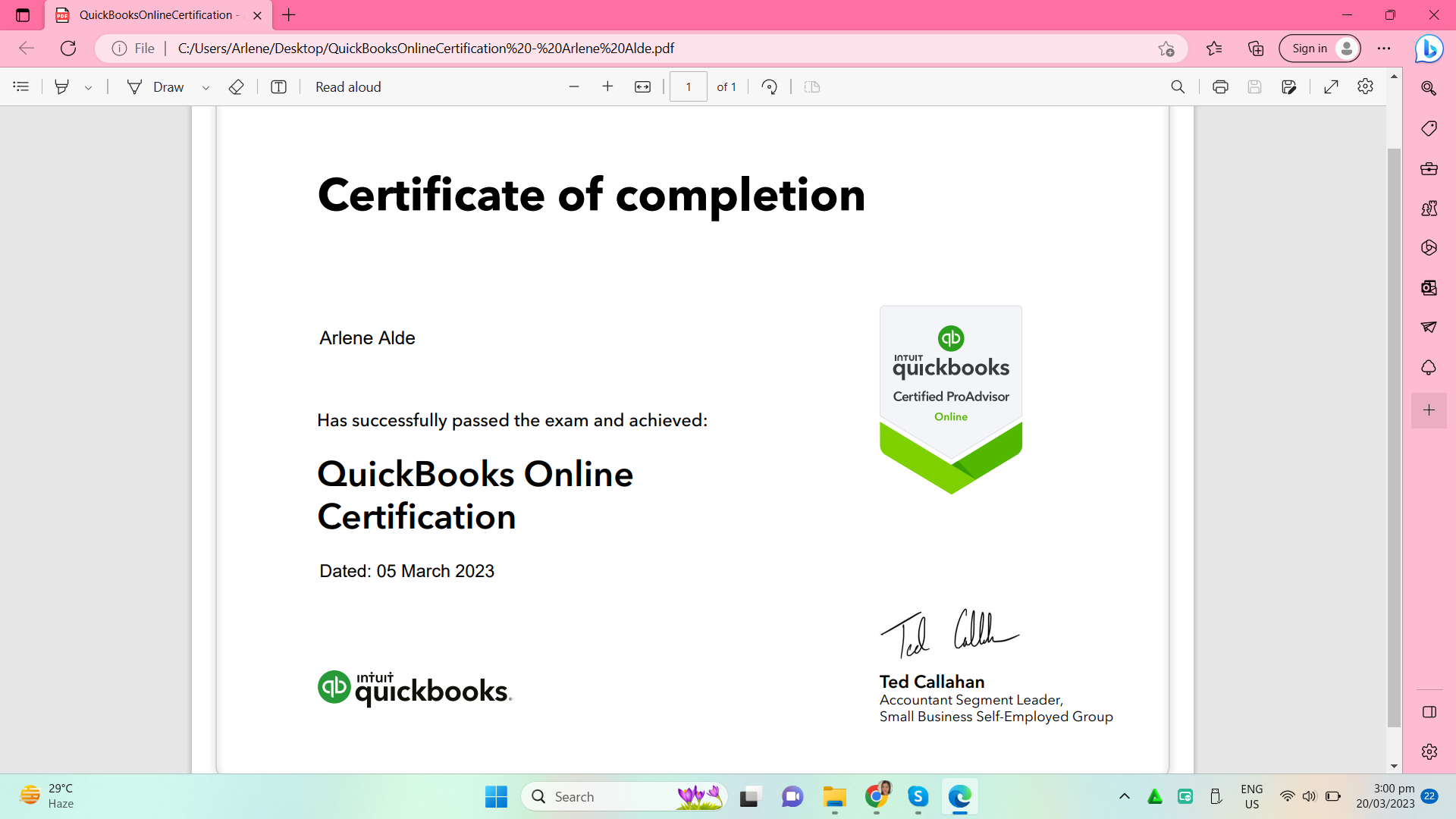
Task: Click the Sign in button
Action: click(1319, 49)
